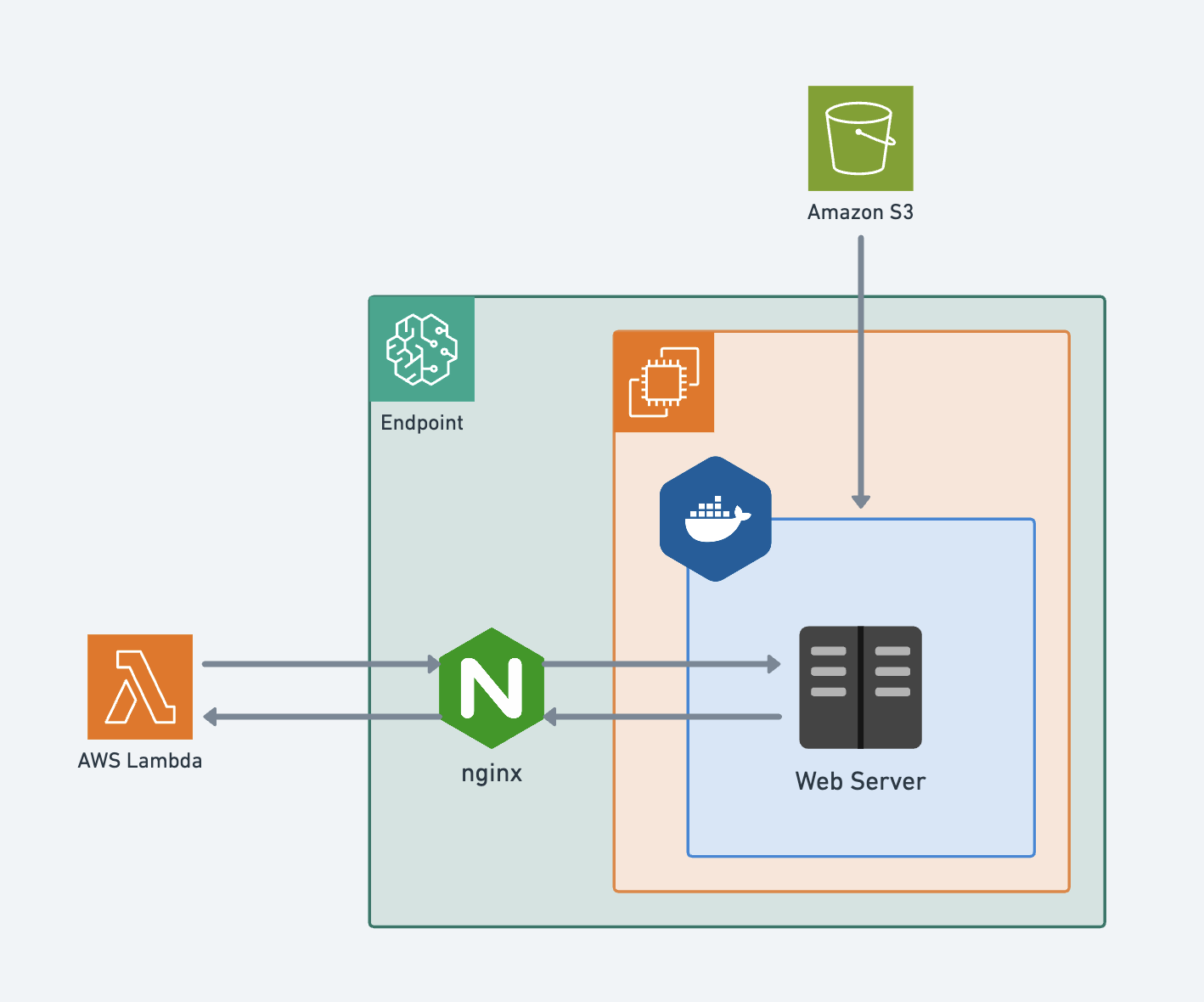The width and height of the screenshot is (1204, 1002).
Task: Click the Amazon S3 bucket icon
Action: click(860, 138)
